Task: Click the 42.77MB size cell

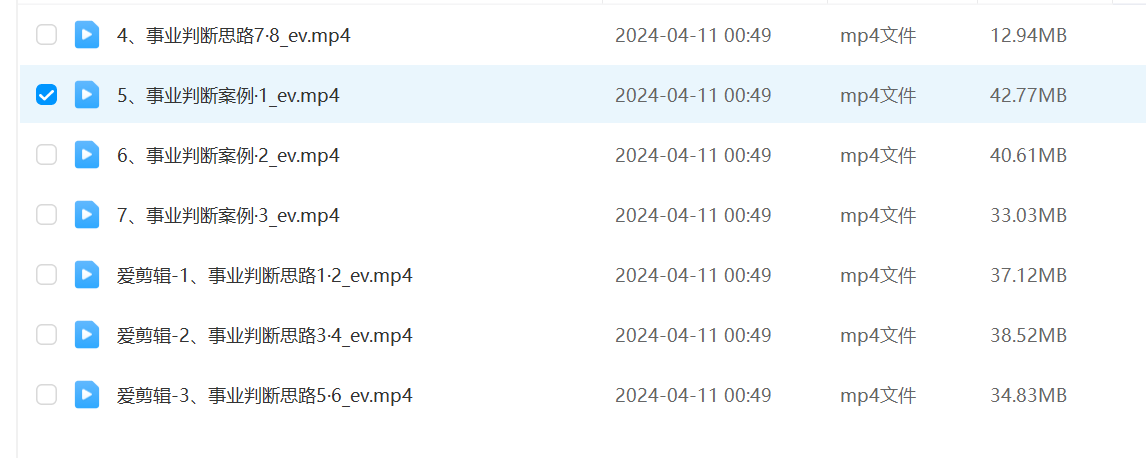Action: coord(1028,95)
